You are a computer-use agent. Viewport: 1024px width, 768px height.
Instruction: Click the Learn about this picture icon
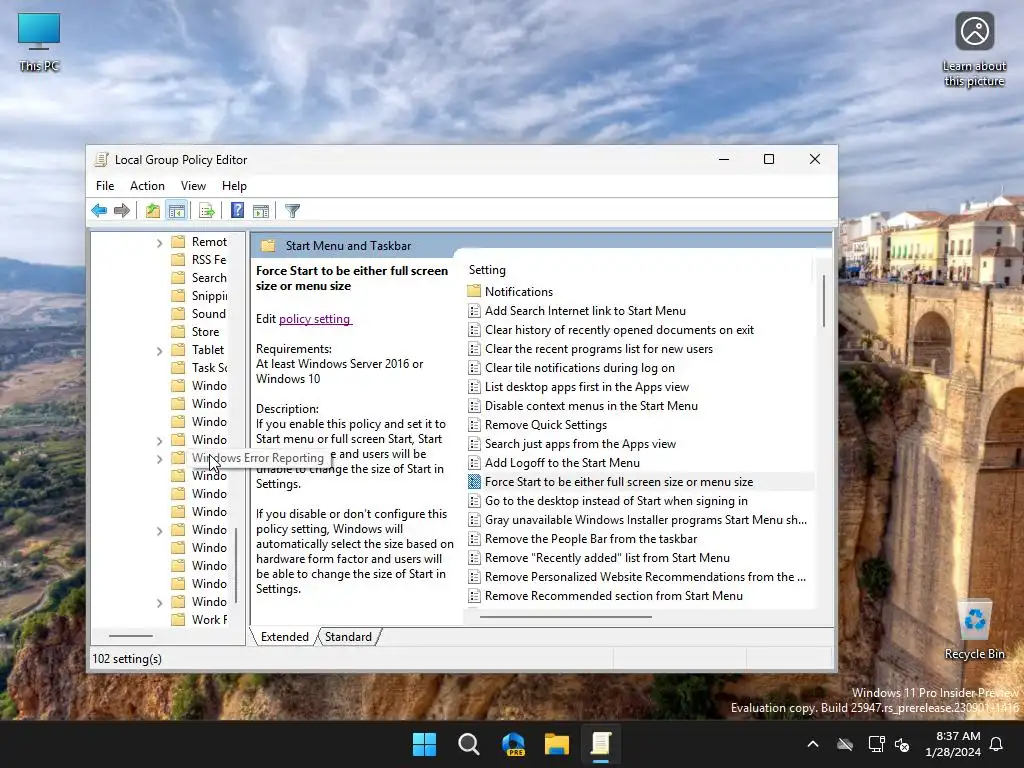pyautogui.click(x=974, y=50)
